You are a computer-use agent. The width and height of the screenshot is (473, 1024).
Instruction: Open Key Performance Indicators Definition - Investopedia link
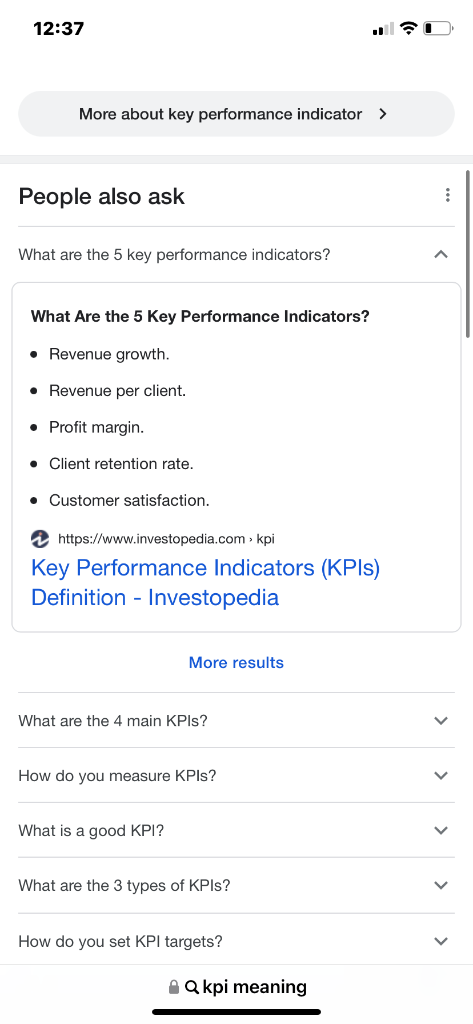pos(205,583)
